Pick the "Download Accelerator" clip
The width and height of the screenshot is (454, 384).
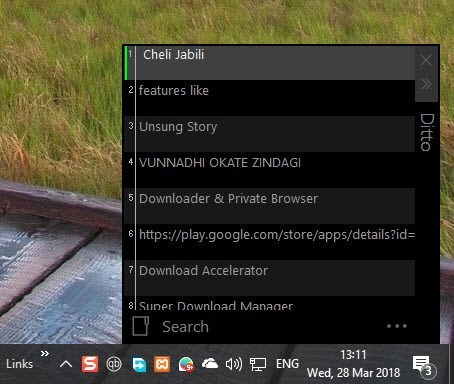(269, 278)
